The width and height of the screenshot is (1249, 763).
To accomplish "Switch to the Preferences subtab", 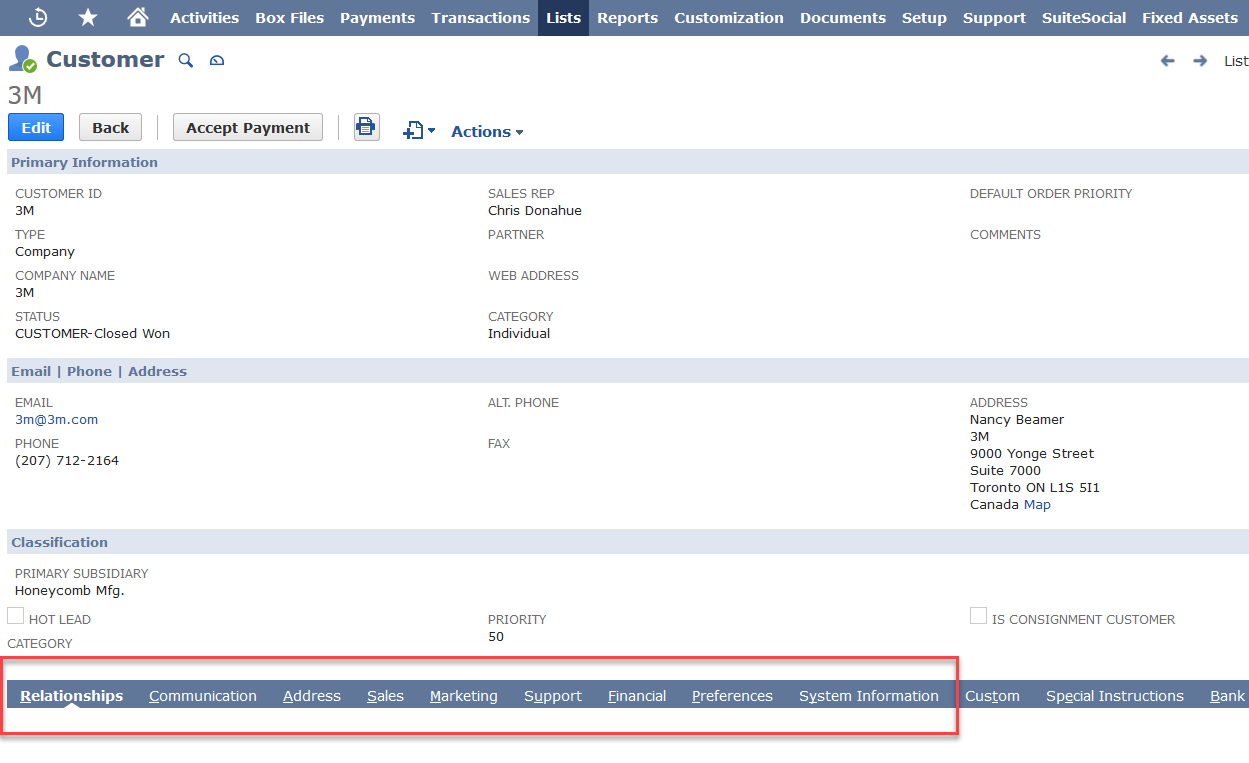I will click(x=732, y=696).
